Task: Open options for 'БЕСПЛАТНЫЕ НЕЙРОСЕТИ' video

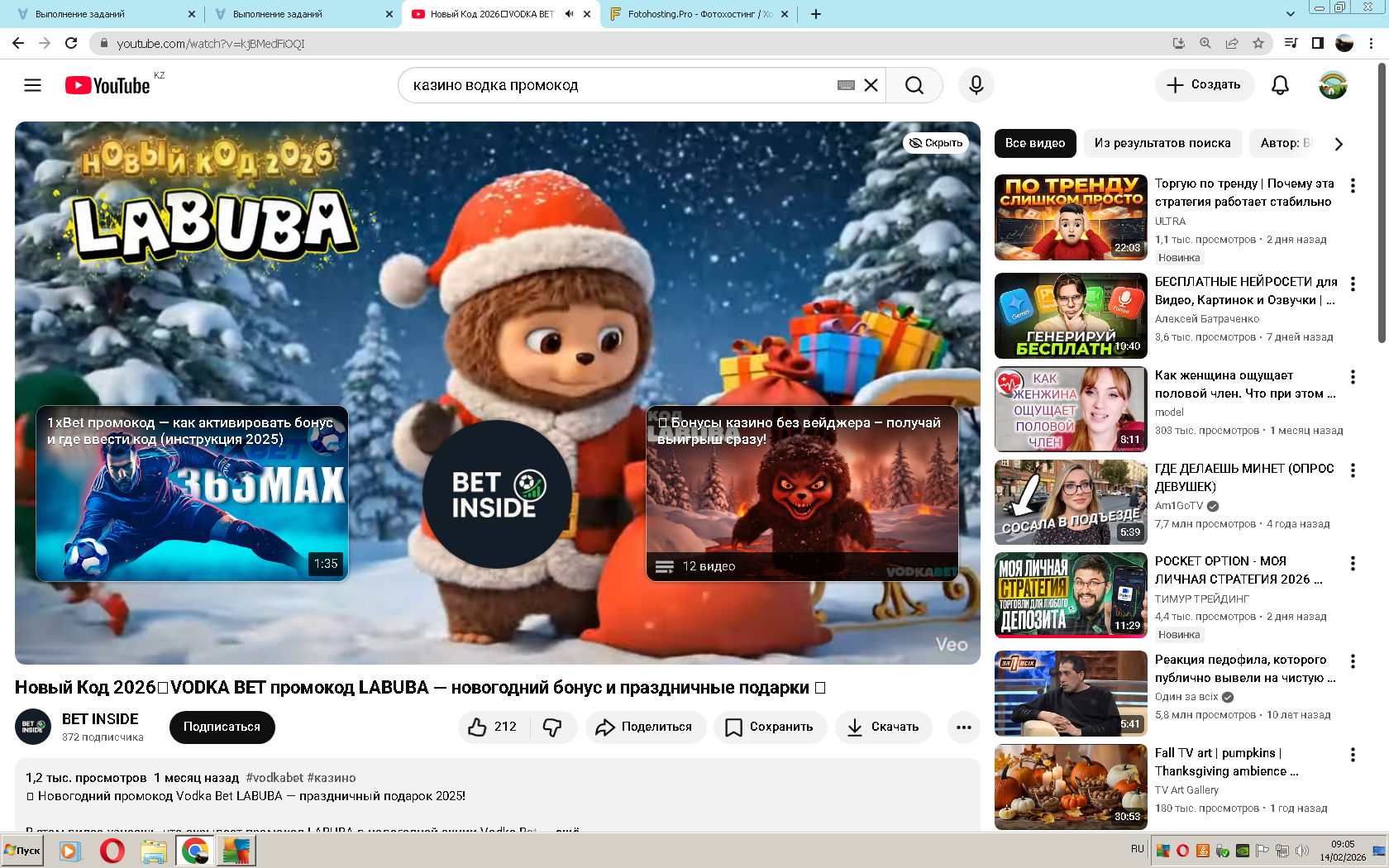Action: 1353,284
